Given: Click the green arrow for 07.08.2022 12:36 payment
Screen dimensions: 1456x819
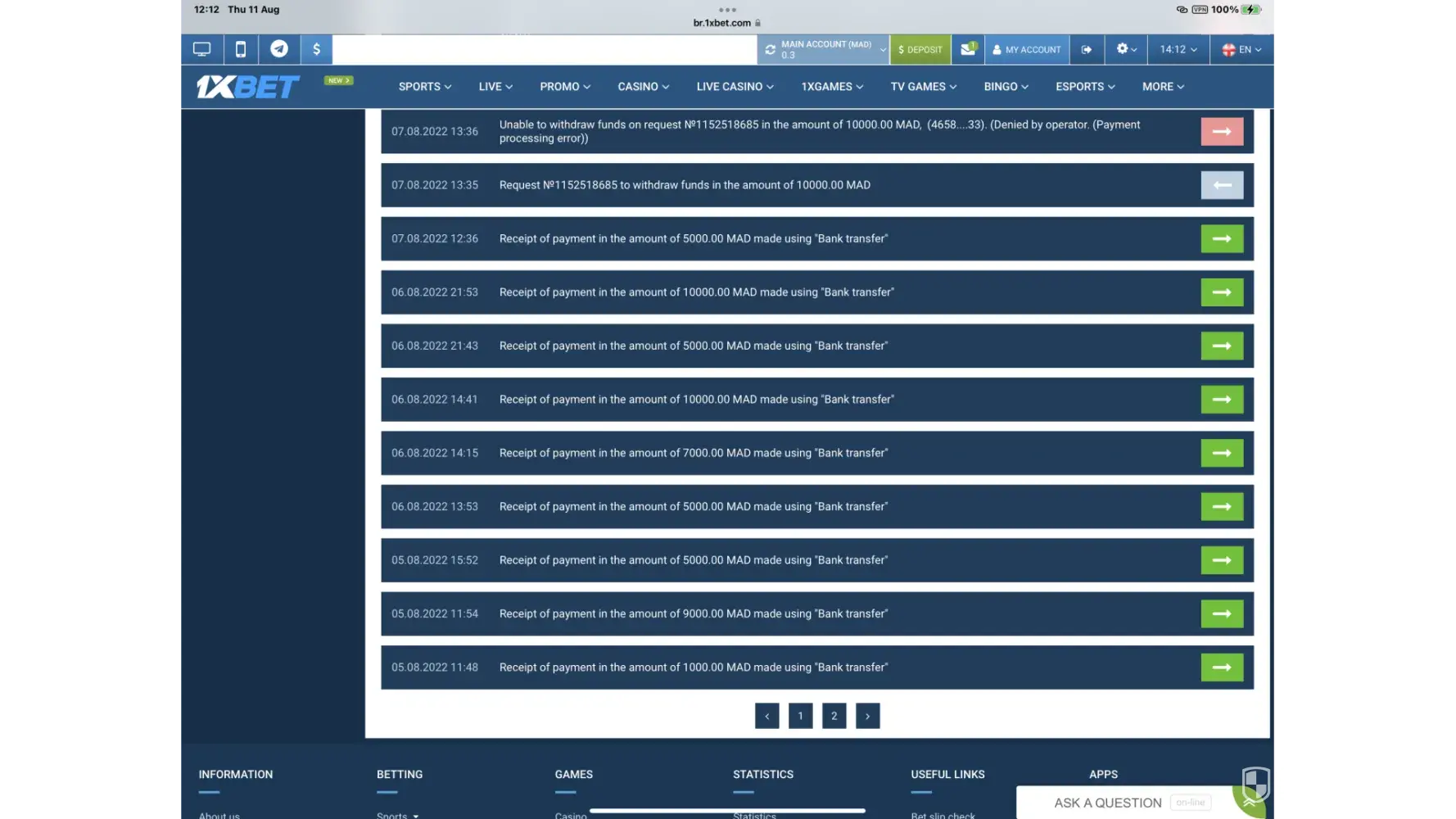Looking at the screenshot, I should click(1222, 238).
